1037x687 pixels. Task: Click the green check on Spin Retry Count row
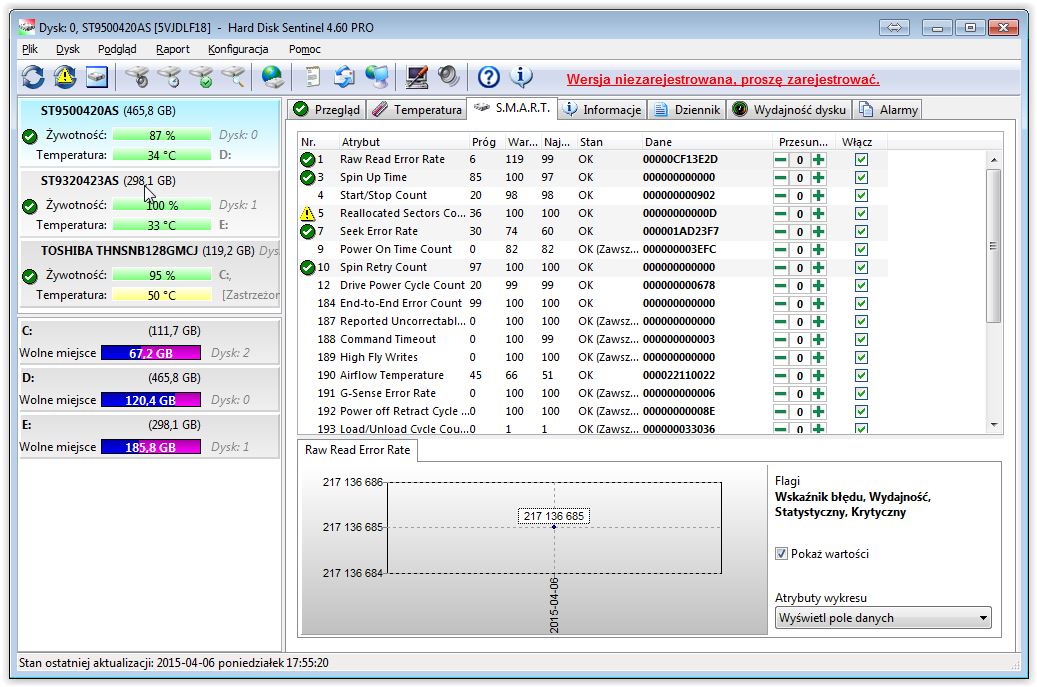pyautogui.click(x=307, y=267)
